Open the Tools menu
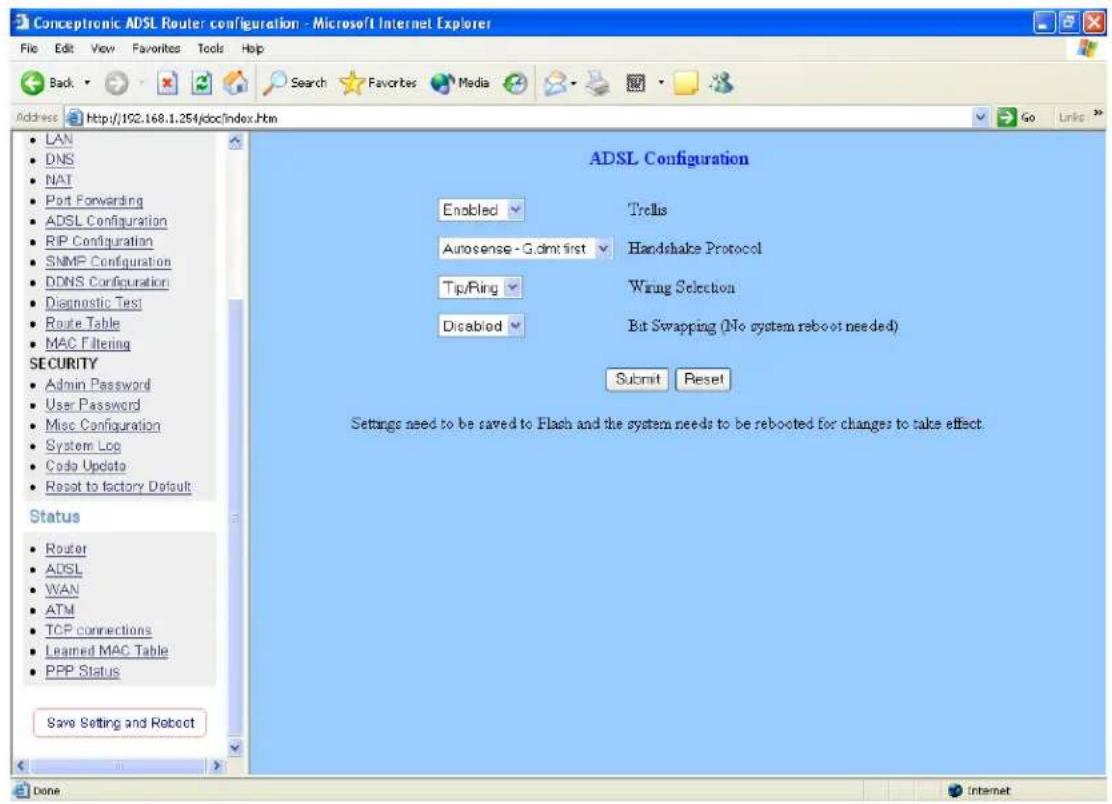 pyautogui.click(x=211, y=49)
